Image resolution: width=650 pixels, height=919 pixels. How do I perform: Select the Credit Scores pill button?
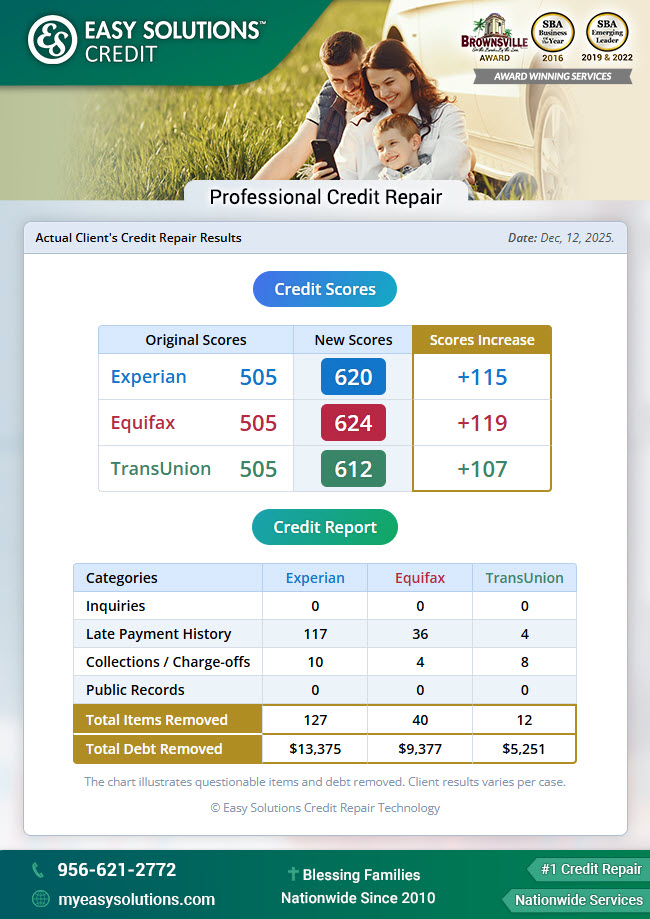click(x=325, y=289)
